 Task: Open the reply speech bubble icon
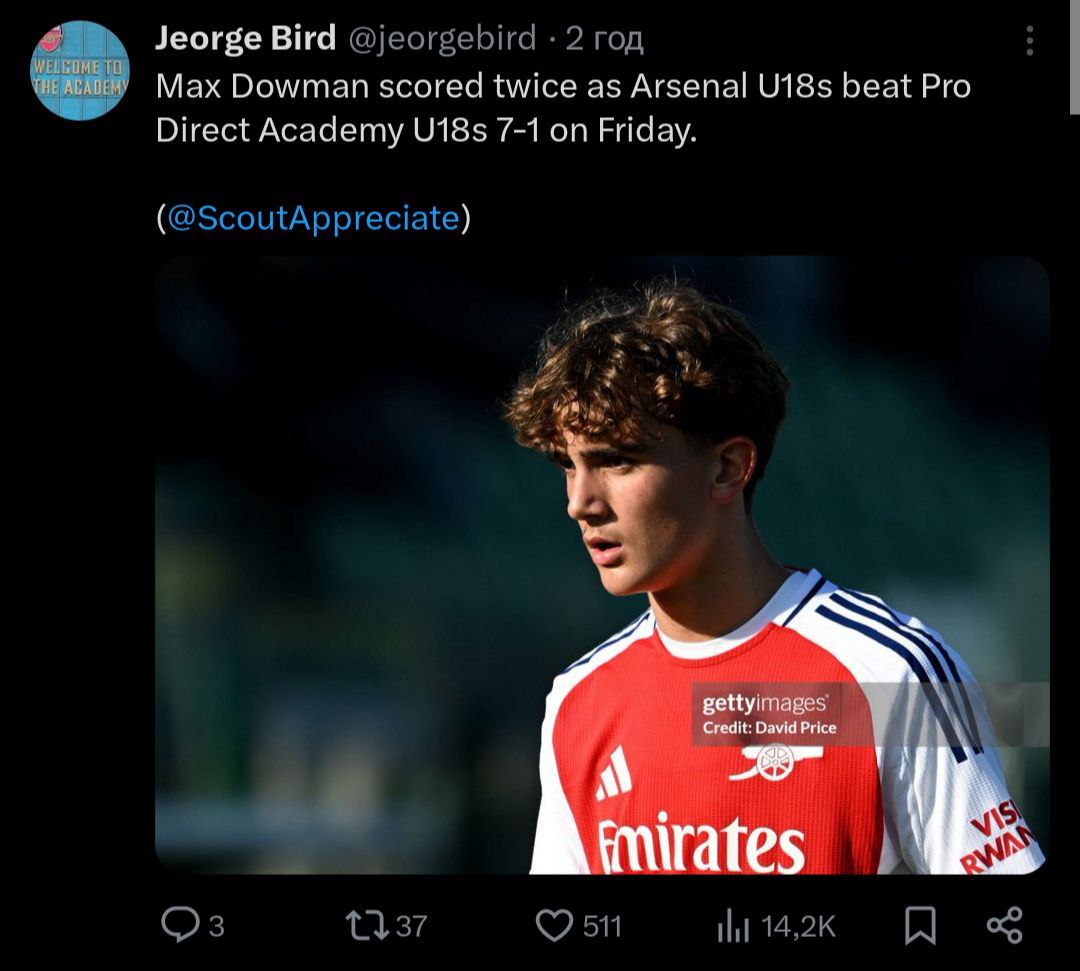180,925
